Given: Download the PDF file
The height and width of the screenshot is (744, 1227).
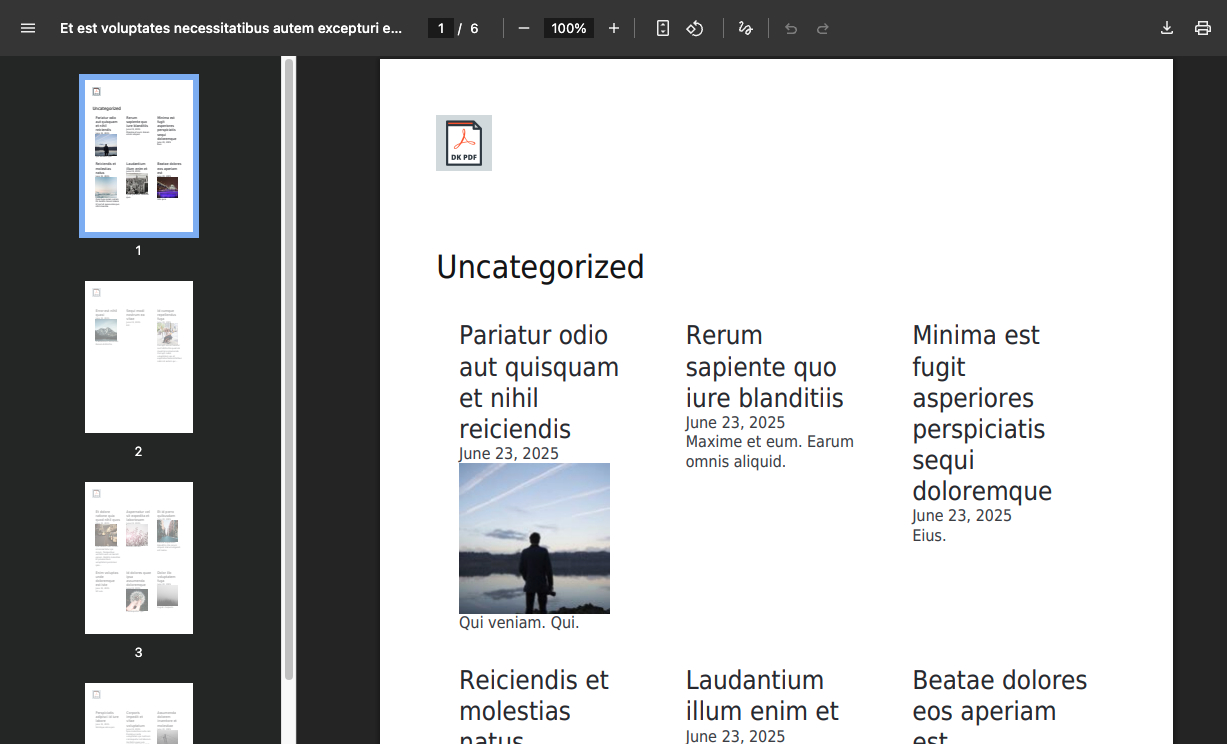Looking at the screenshot, I should (x=1167, y=28).
